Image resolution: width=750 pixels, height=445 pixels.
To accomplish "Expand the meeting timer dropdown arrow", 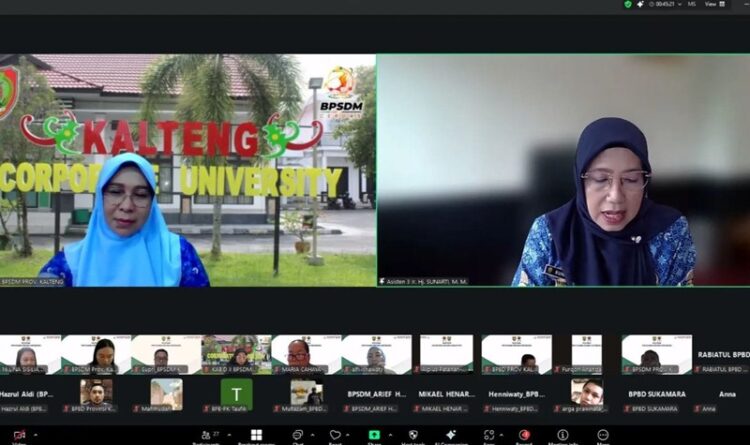I will click(x=680, y=4).
